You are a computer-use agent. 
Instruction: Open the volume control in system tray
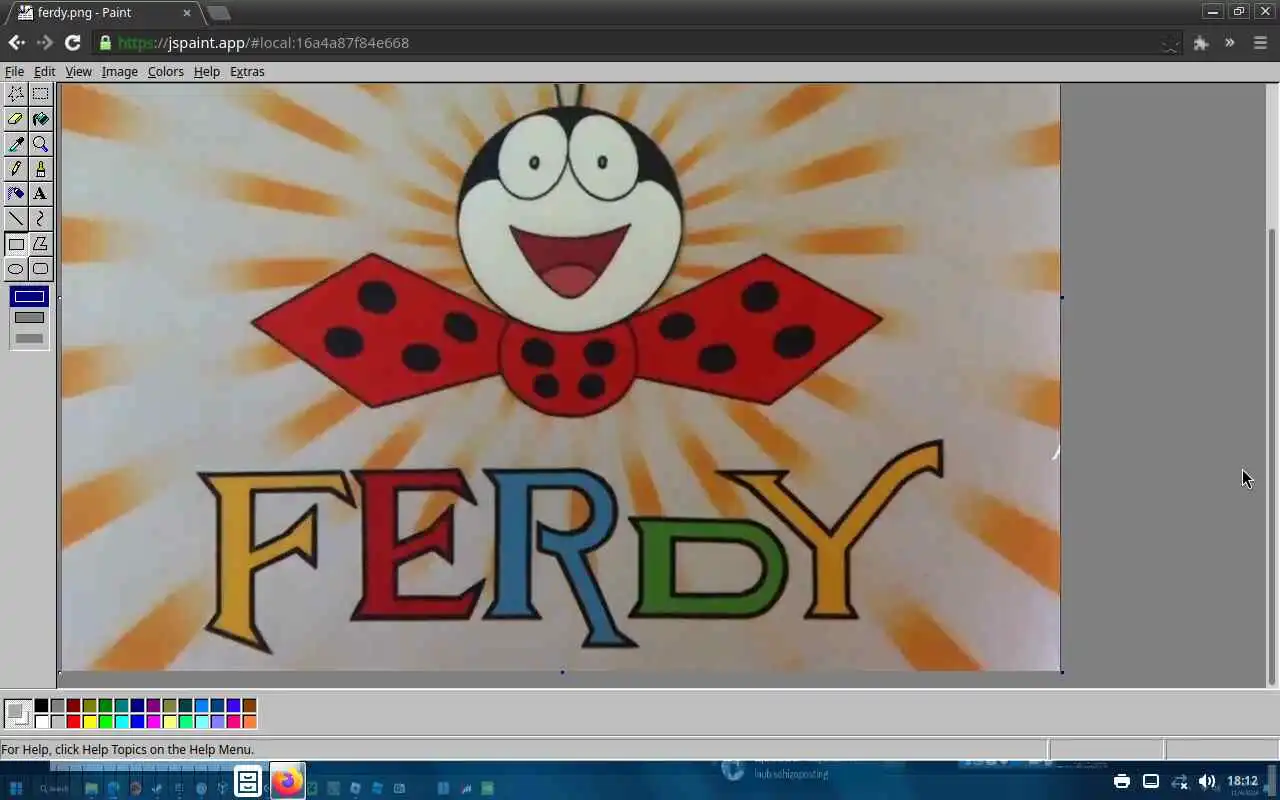click(x=1207, y=781)
